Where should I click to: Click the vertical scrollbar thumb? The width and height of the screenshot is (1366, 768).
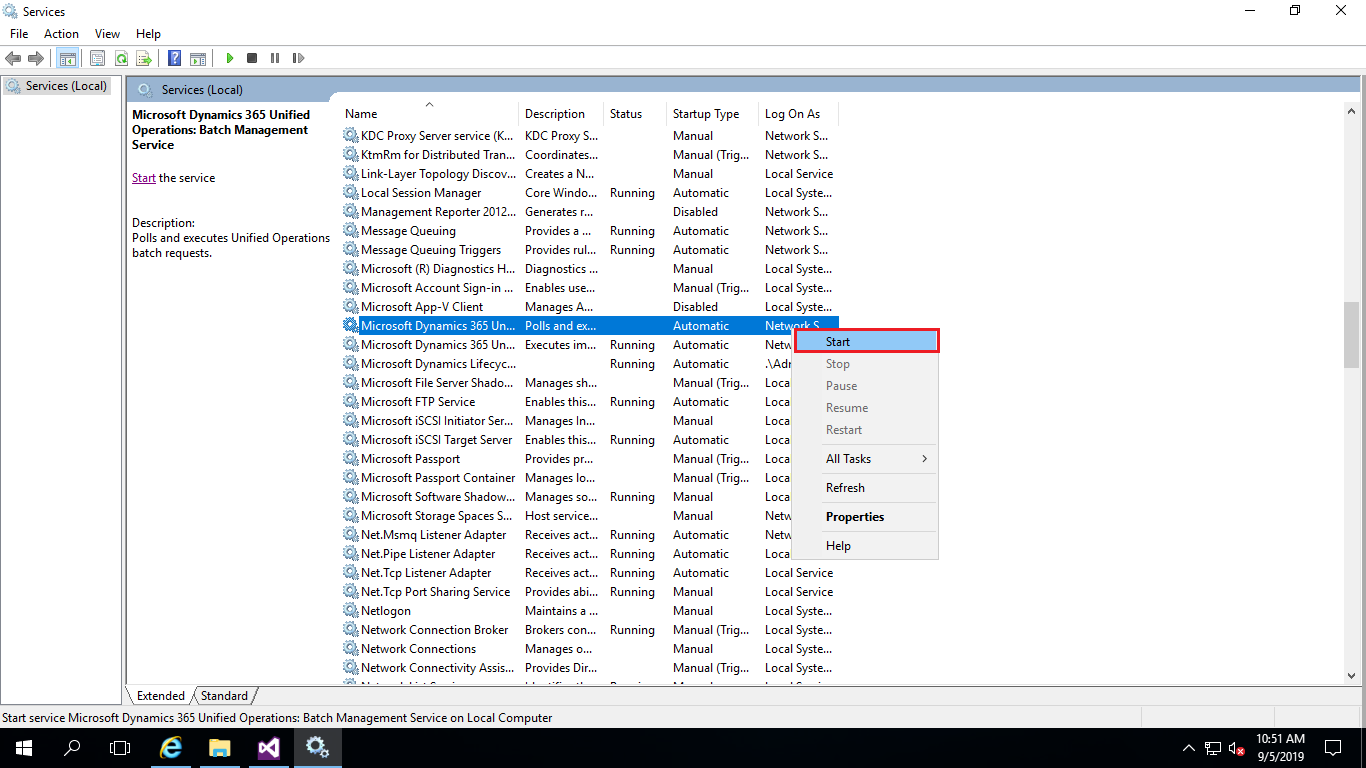coord(1352,335)
